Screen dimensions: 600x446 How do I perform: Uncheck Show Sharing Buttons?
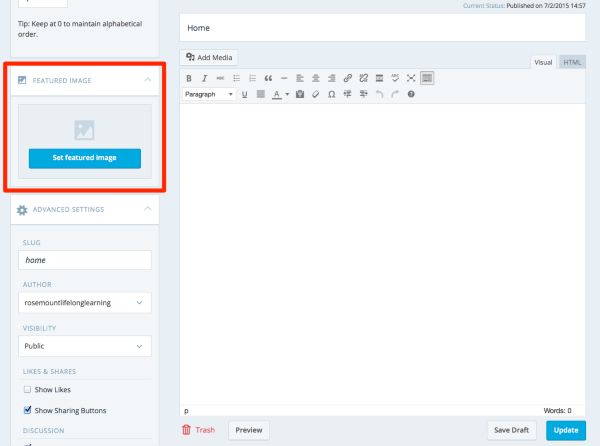pyautogui.click(x=27, y=410)
